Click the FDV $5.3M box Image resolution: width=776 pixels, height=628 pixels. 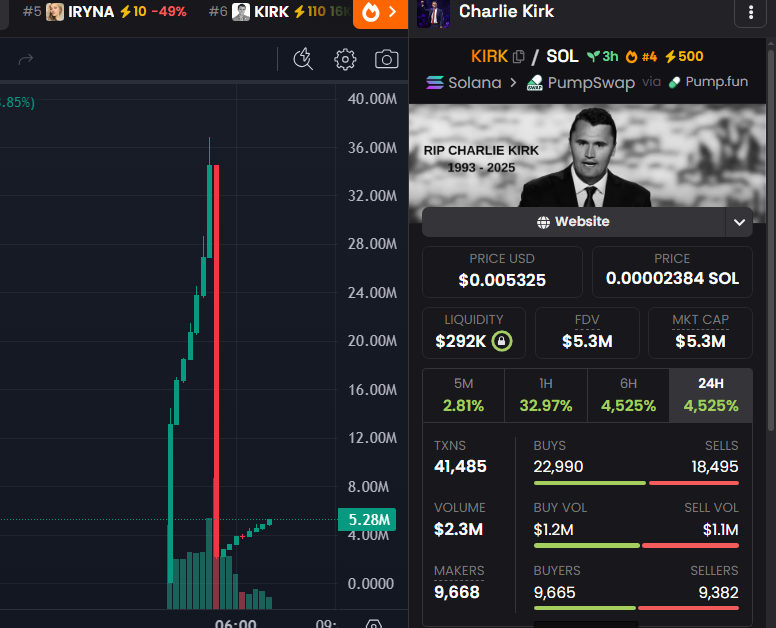pos(587,333)
